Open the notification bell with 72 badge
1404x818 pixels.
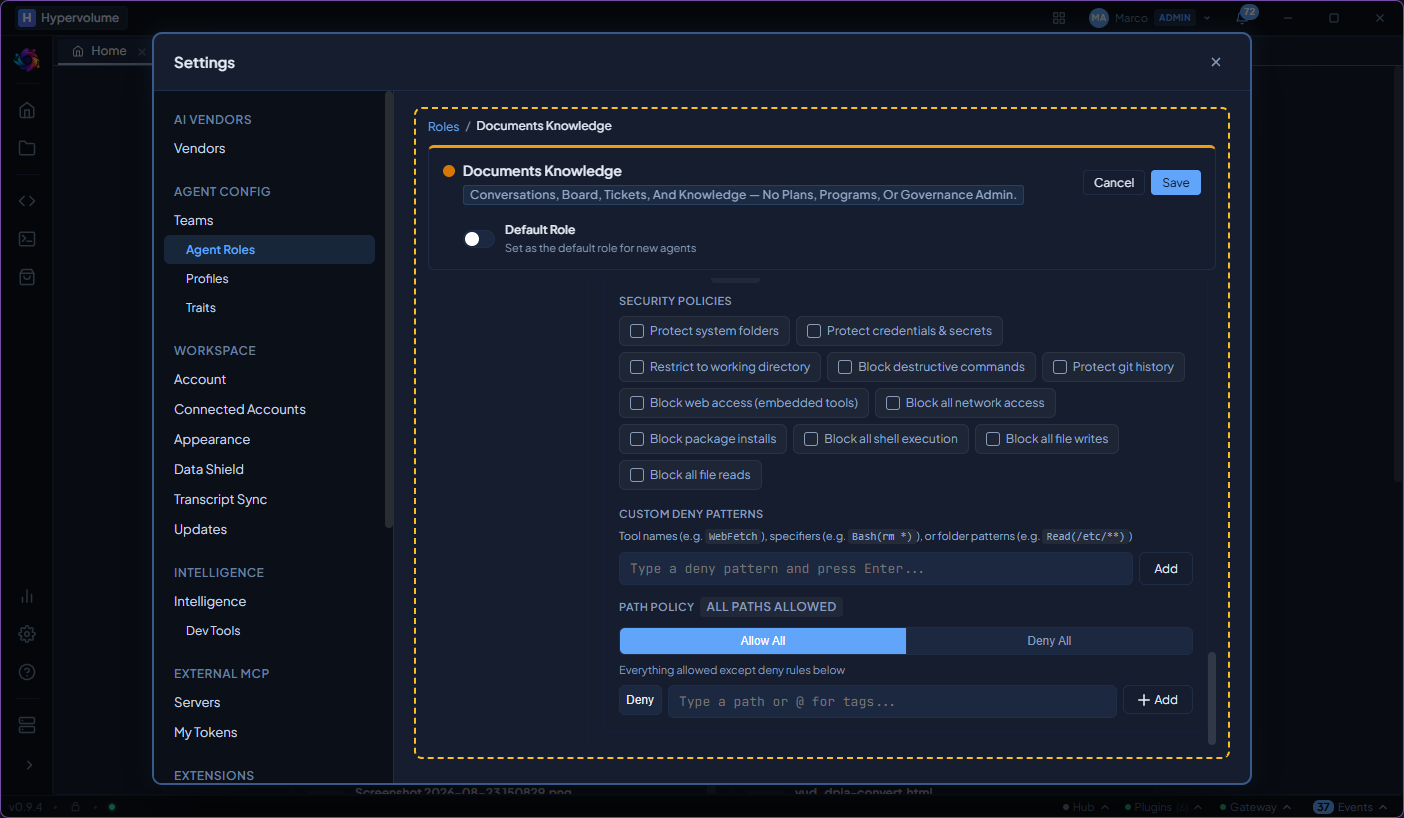coord(1242,18)
